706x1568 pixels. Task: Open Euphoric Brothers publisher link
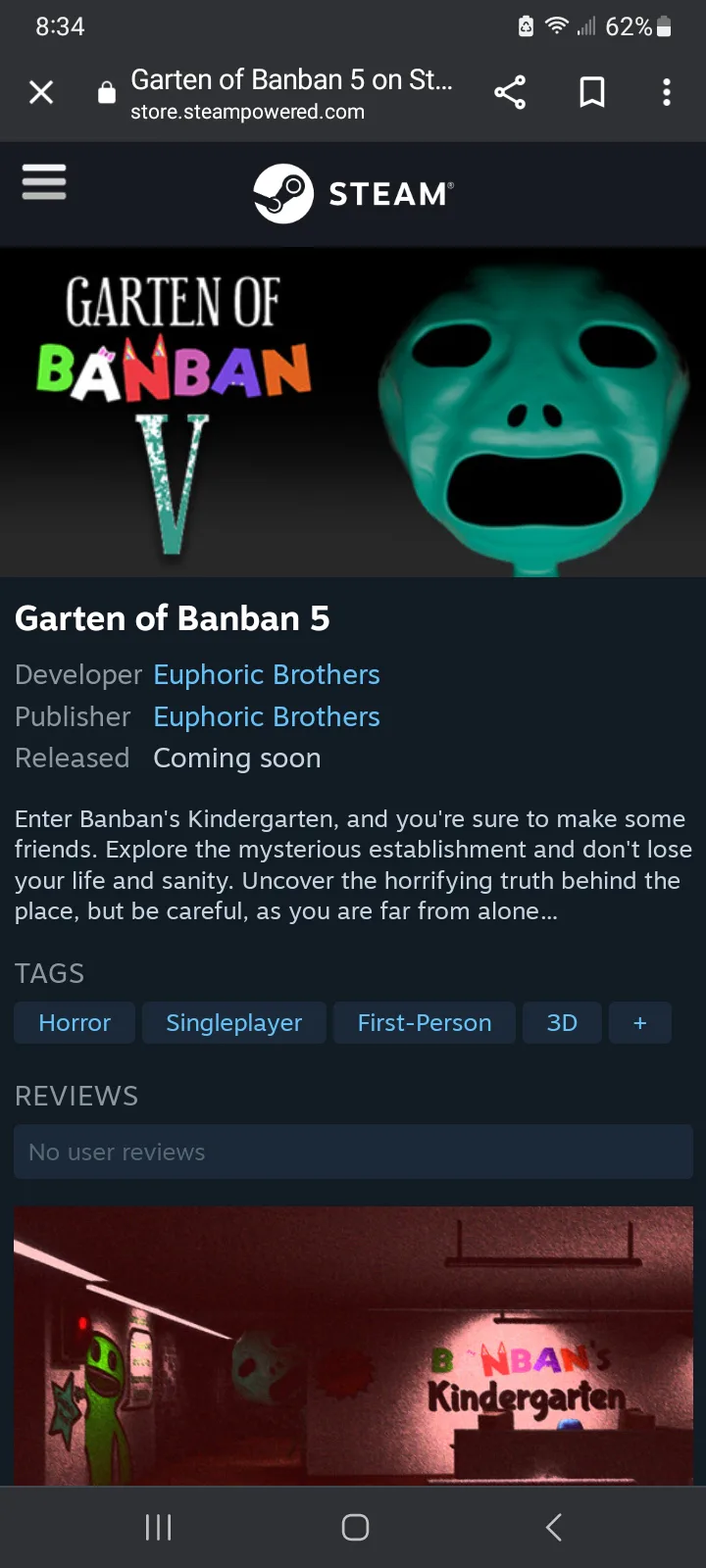[267, 716]
